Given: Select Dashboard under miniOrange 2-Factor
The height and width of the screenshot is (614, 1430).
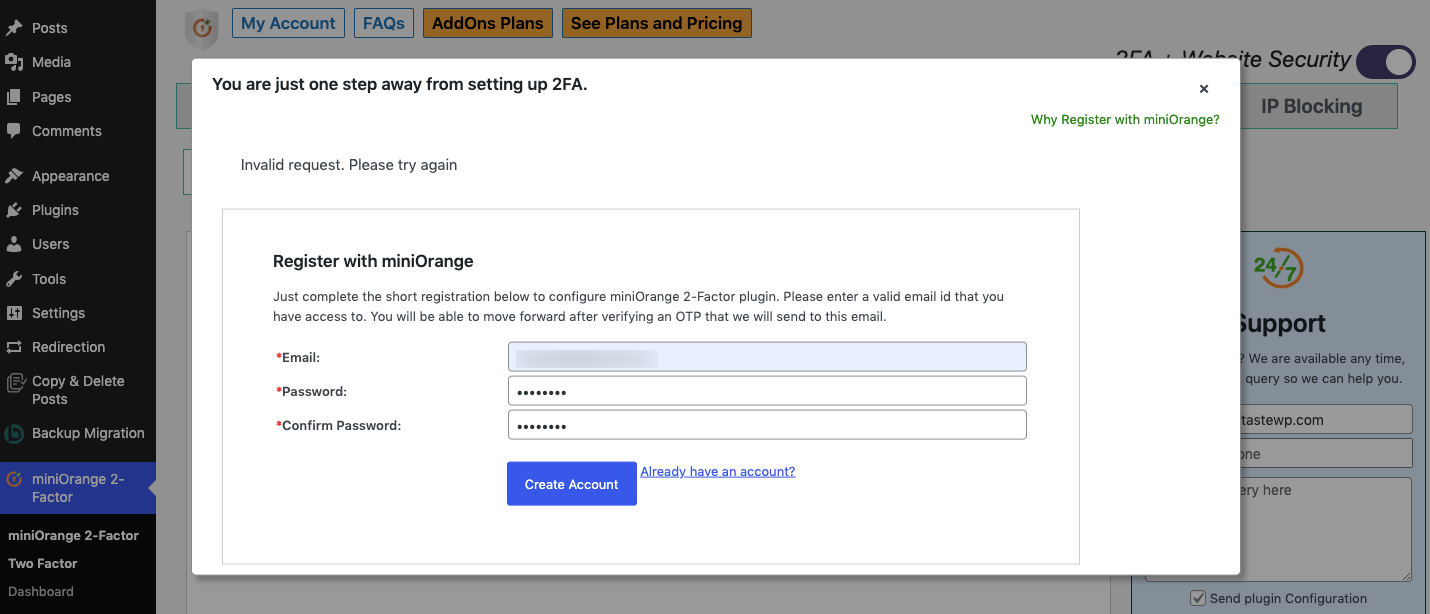Looking at the screenshot, I should pos(41,591).
